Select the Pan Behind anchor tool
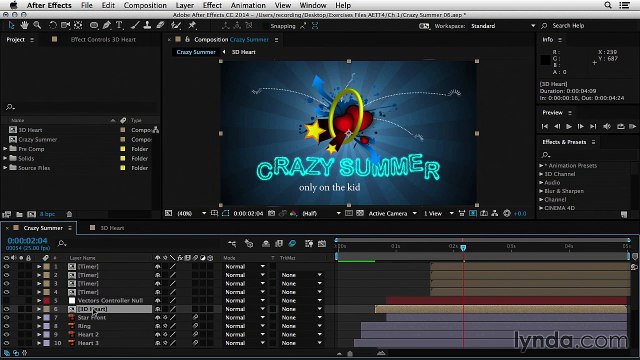Image resolution: width=640 pixels, height=360 pixels. pos(78,25)
